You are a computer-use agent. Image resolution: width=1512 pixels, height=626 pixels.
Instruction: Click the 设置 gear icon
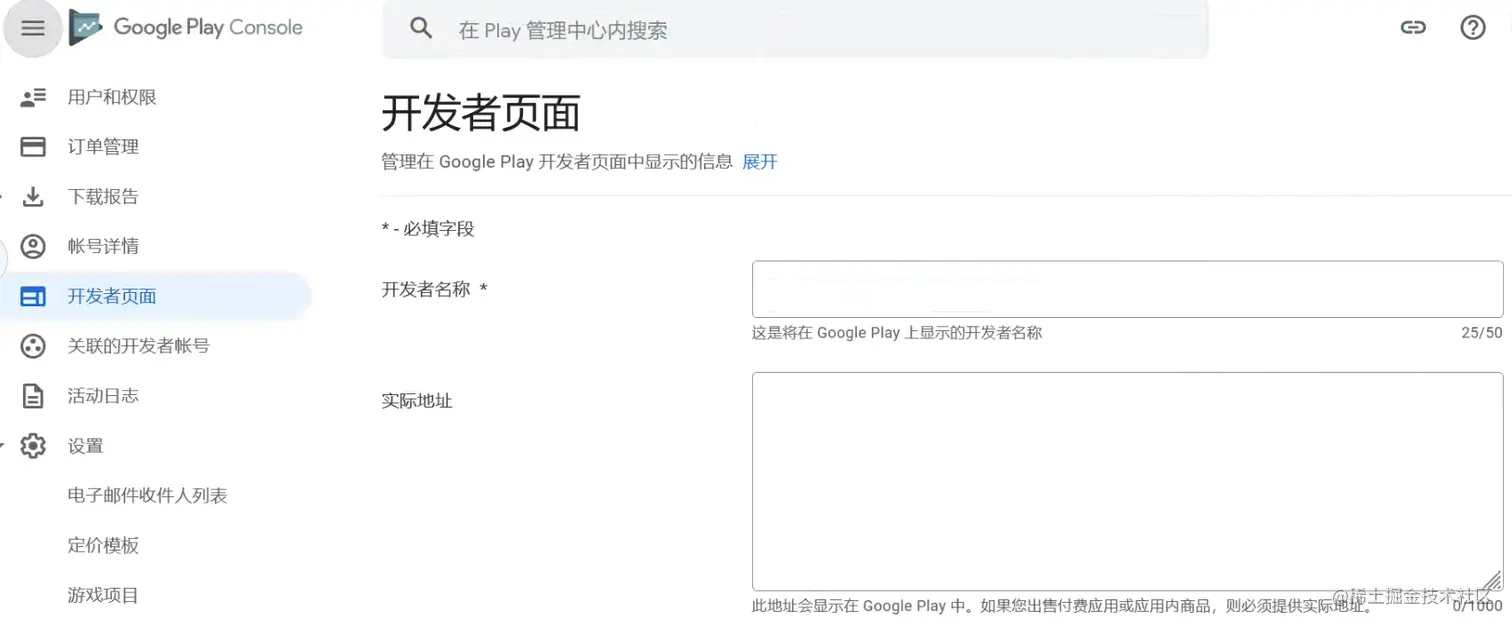coord(33,446)
